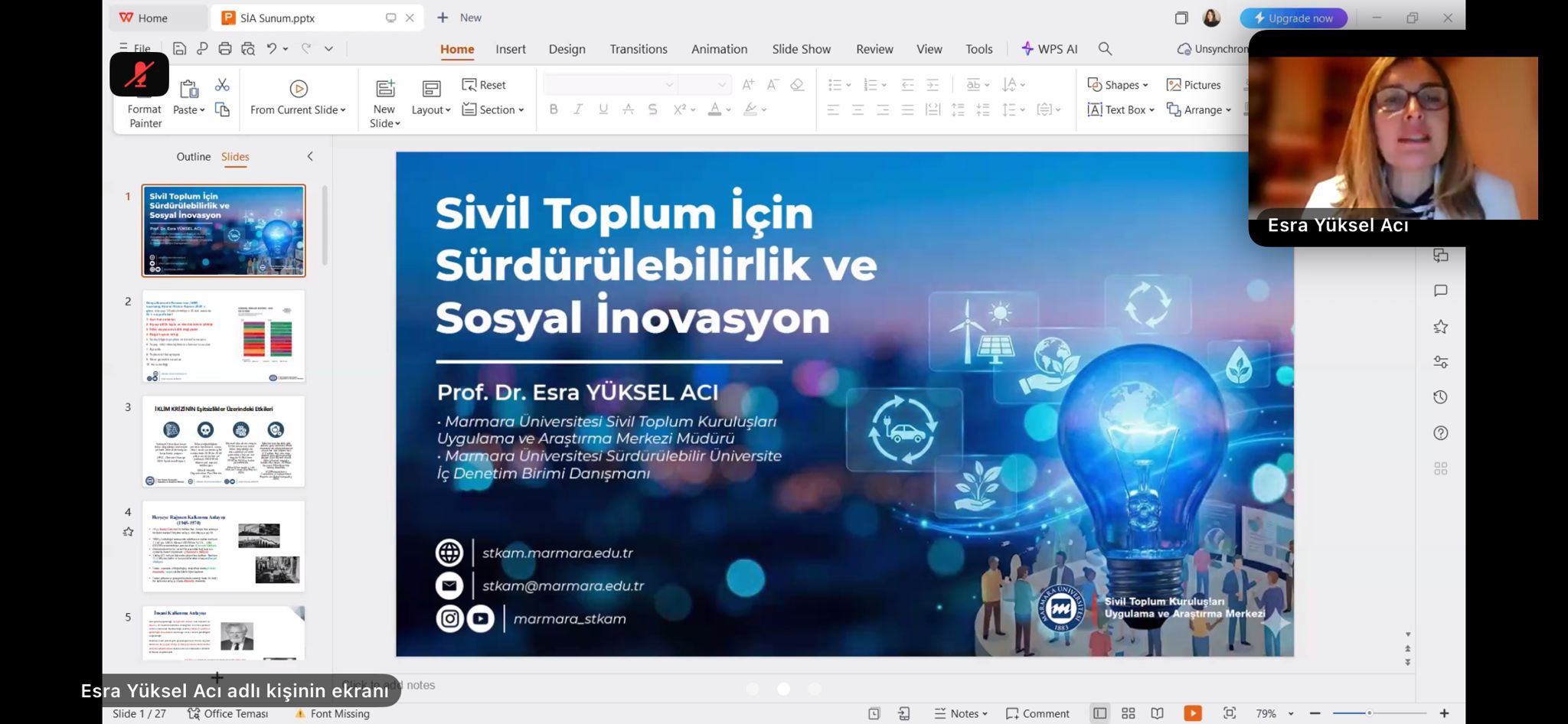Screen dimensions: 1568x724
Task: Toggle bold formatting
Action: coord(554,109)
